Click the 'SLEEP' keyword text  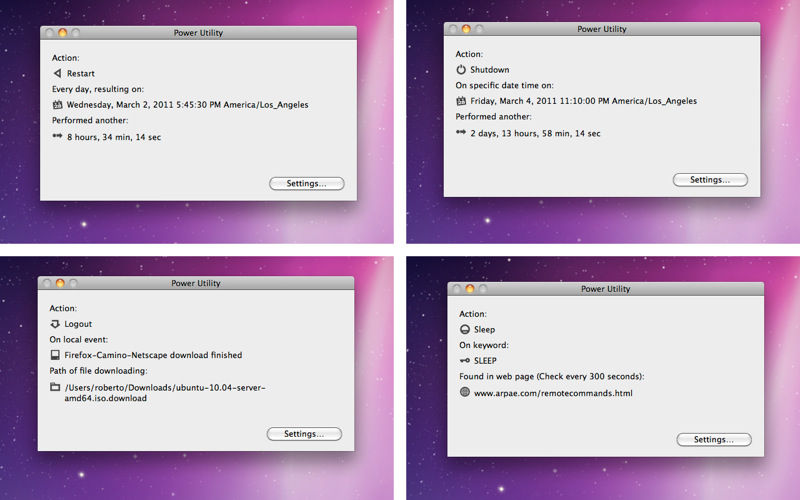pos(485,361)
